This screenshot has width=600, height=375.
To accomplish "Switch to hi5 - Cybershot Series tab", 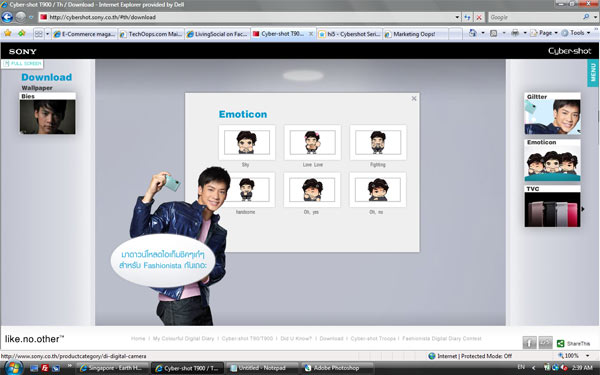I will coord(349,34).
